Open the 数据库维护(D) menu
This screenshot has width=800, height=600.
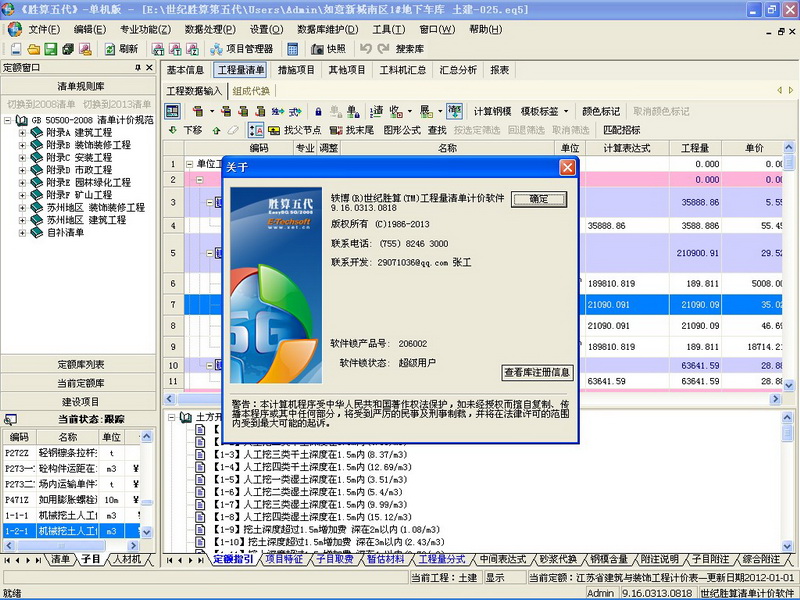pos(328,29)
